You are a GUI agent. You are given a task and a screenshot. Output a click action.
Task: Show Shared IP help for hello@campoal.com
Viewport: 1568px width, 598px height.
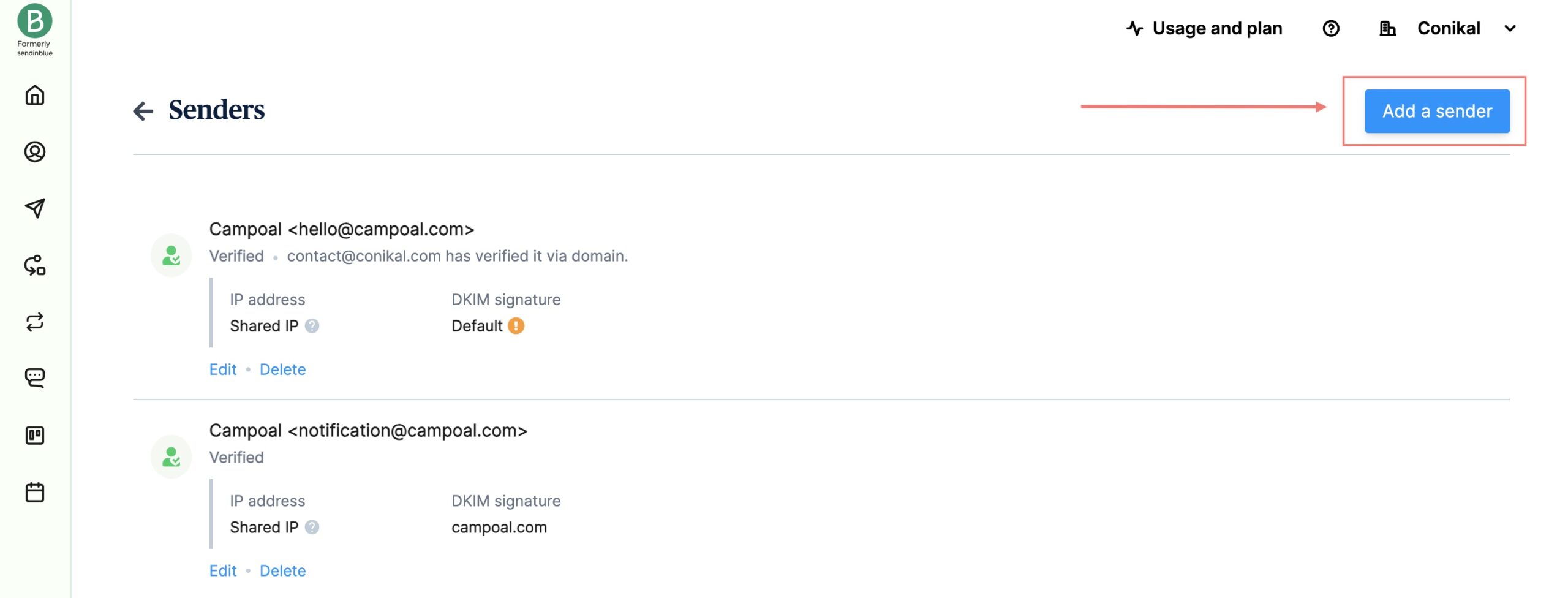click(312, 326)
